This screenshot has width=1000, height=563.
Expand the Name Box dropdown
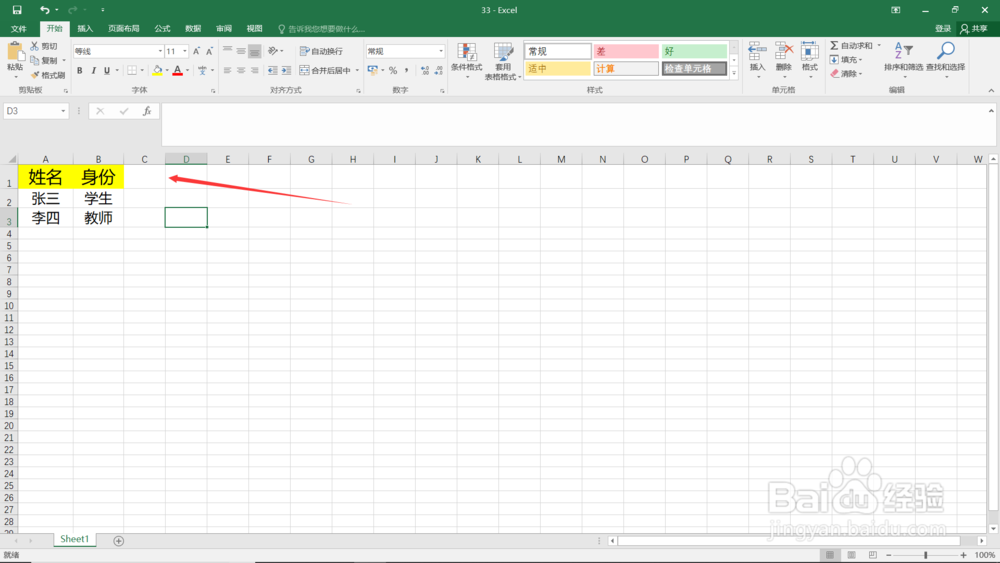coord(63,111)
